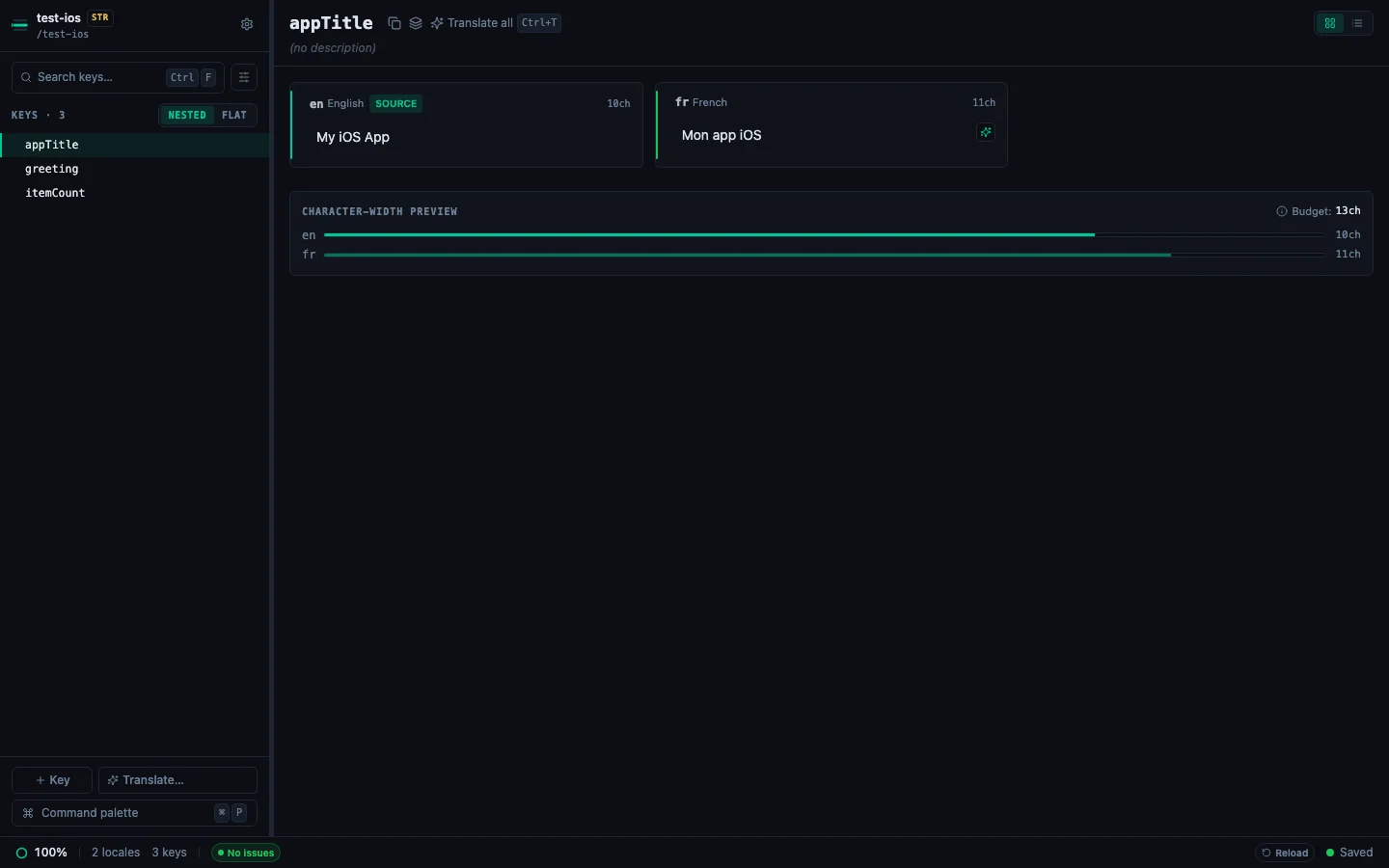
Task: Open the Command palette
Action: 134,813
